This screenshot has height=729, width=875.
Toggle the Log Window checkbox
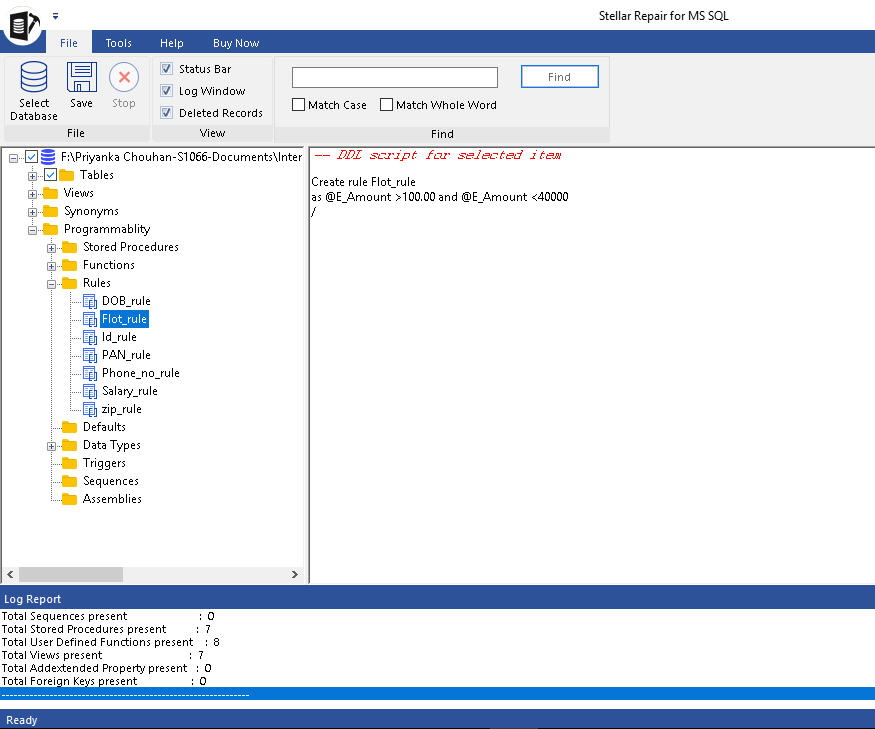click(x=166, y=90)
